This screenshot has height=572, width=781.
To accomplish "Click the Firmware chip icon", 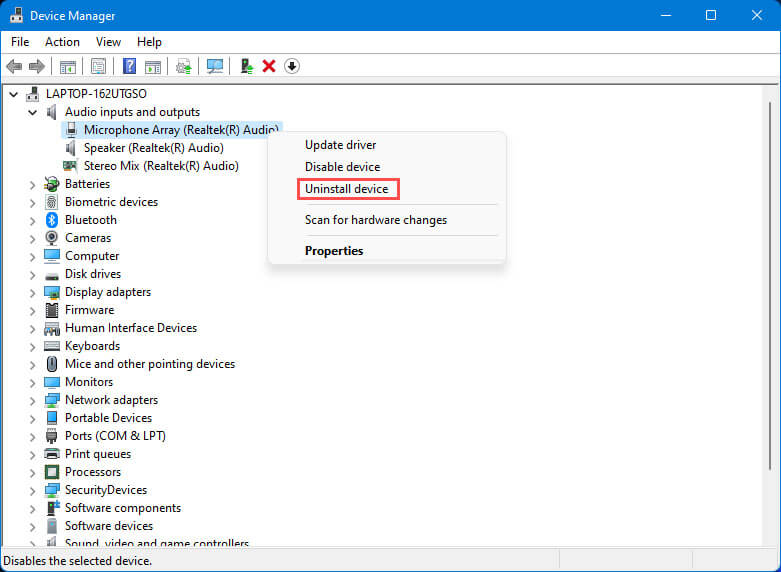I will pyautogui.click(x=52, y=310).
